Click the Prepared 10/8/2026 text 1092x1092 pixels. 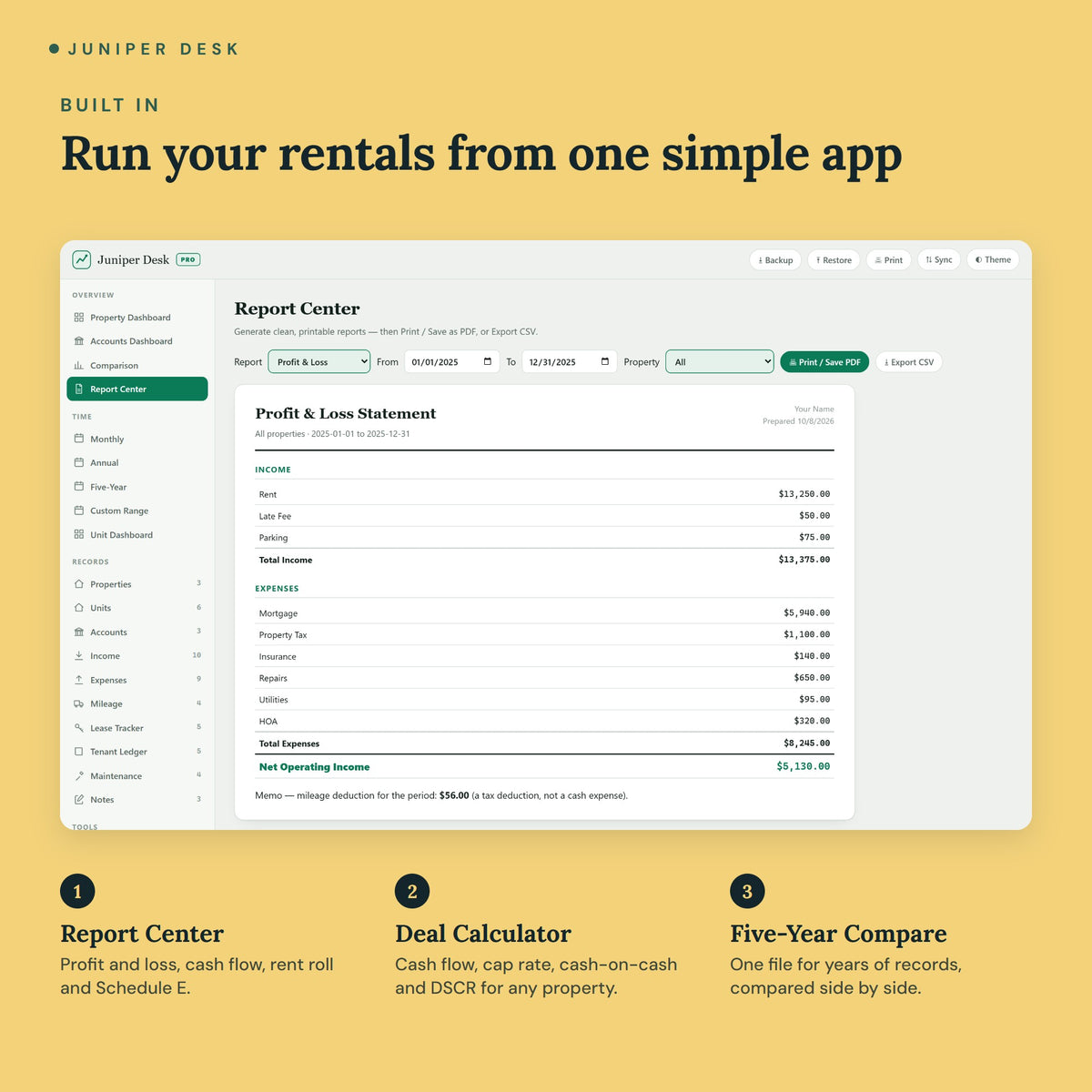[798, 421]
